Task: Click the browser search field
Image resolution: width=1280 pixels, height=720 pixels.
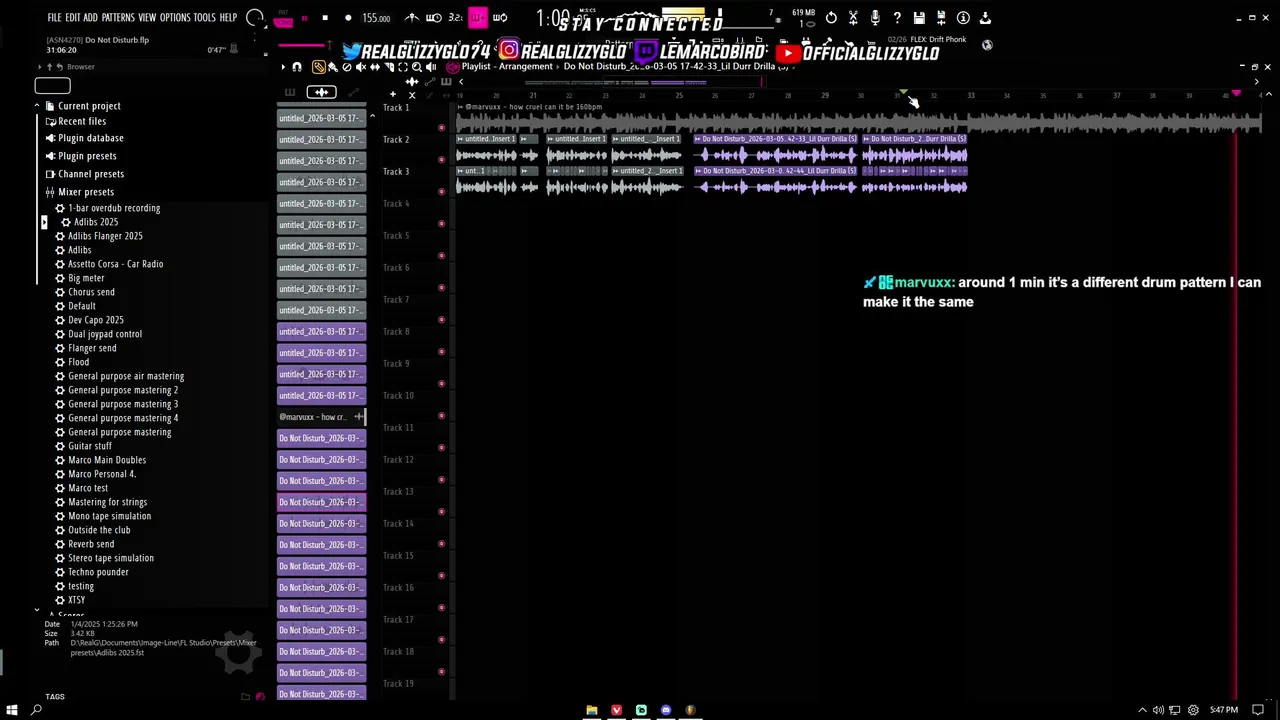Action: (52, 86)
